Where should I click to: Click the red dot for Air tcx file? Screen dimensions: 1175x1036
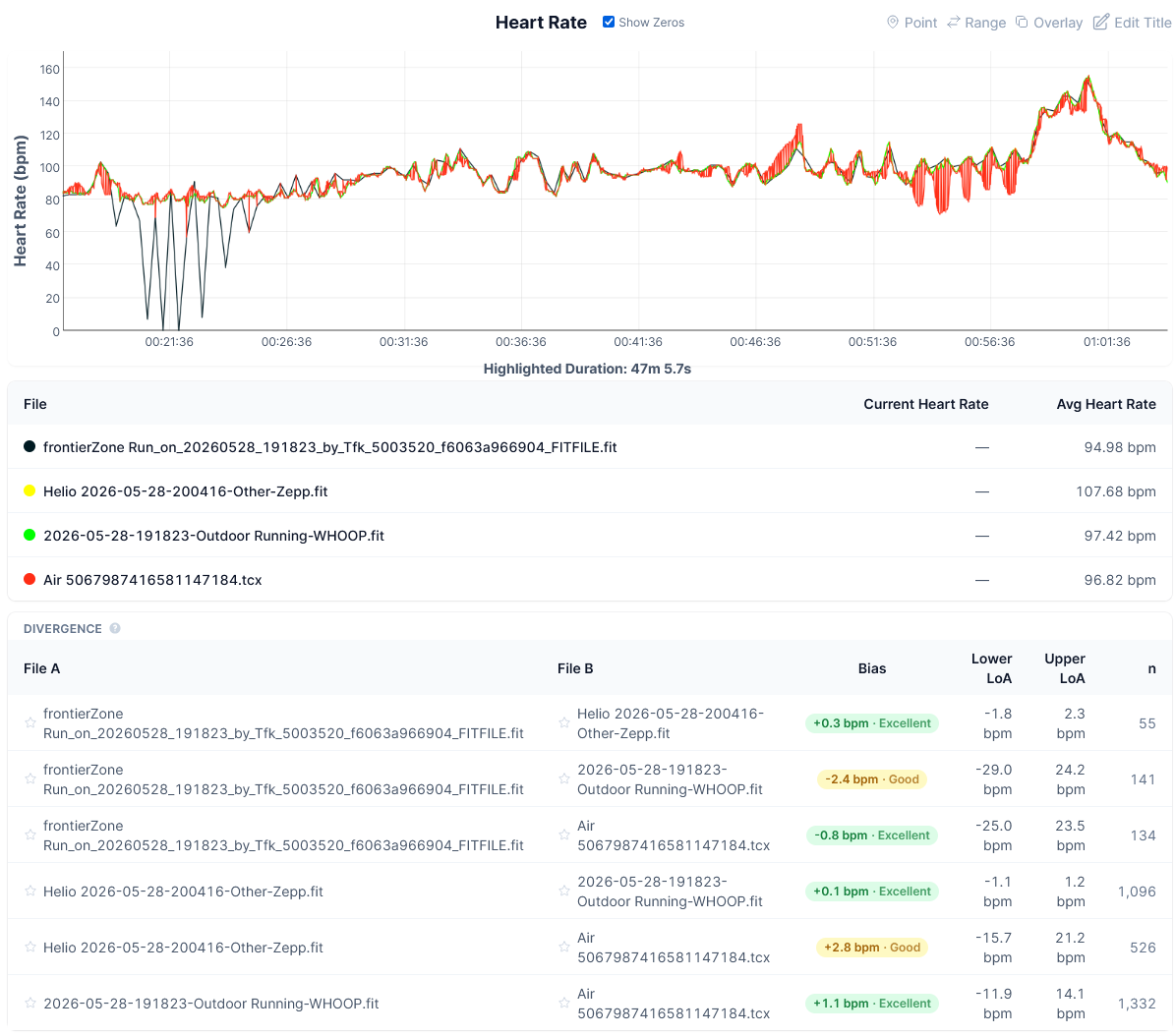(x=29, y=579)
